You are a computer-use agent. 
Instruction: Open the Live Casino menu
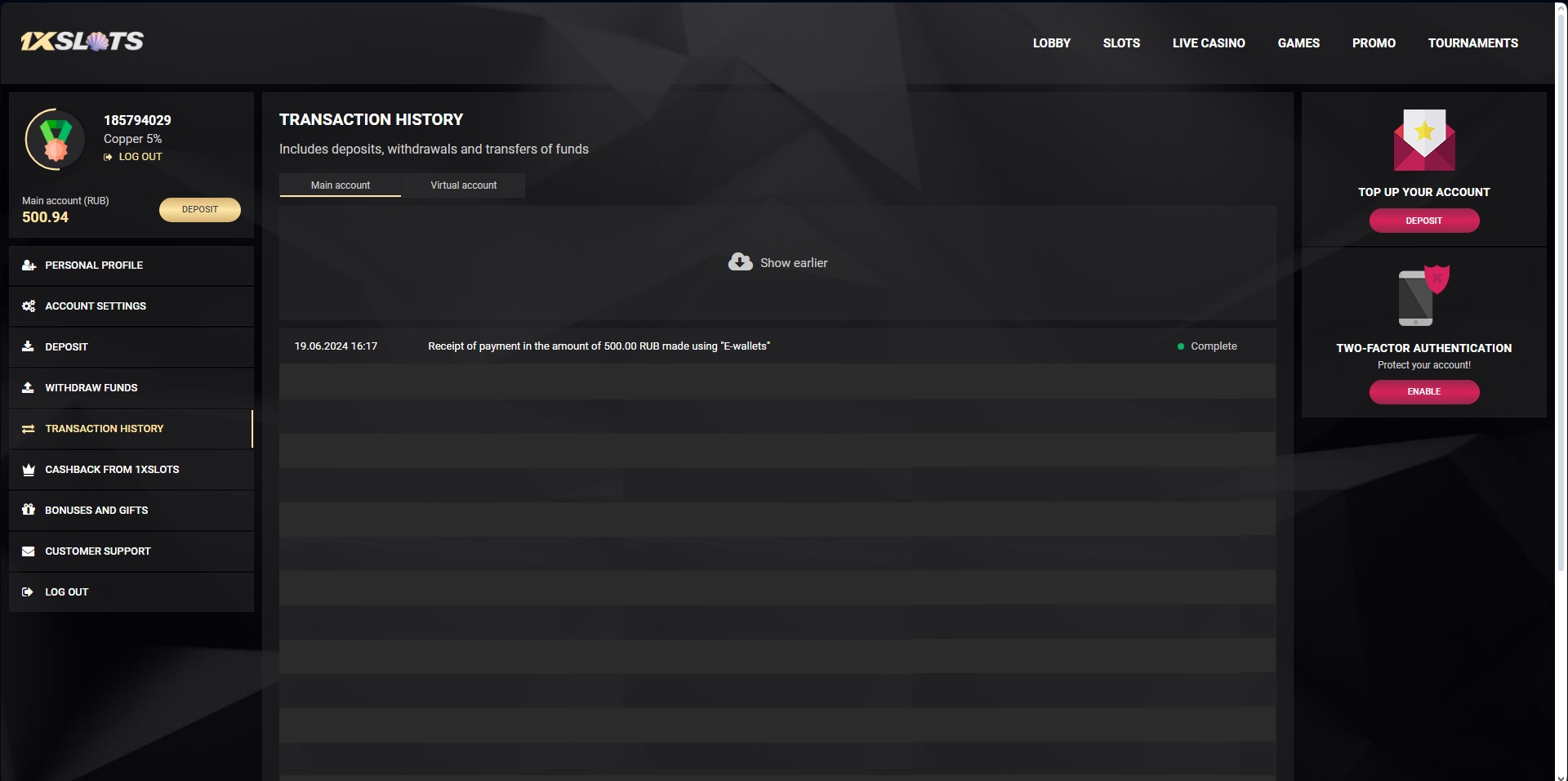pyautogui.click(x=1209, y=43)
